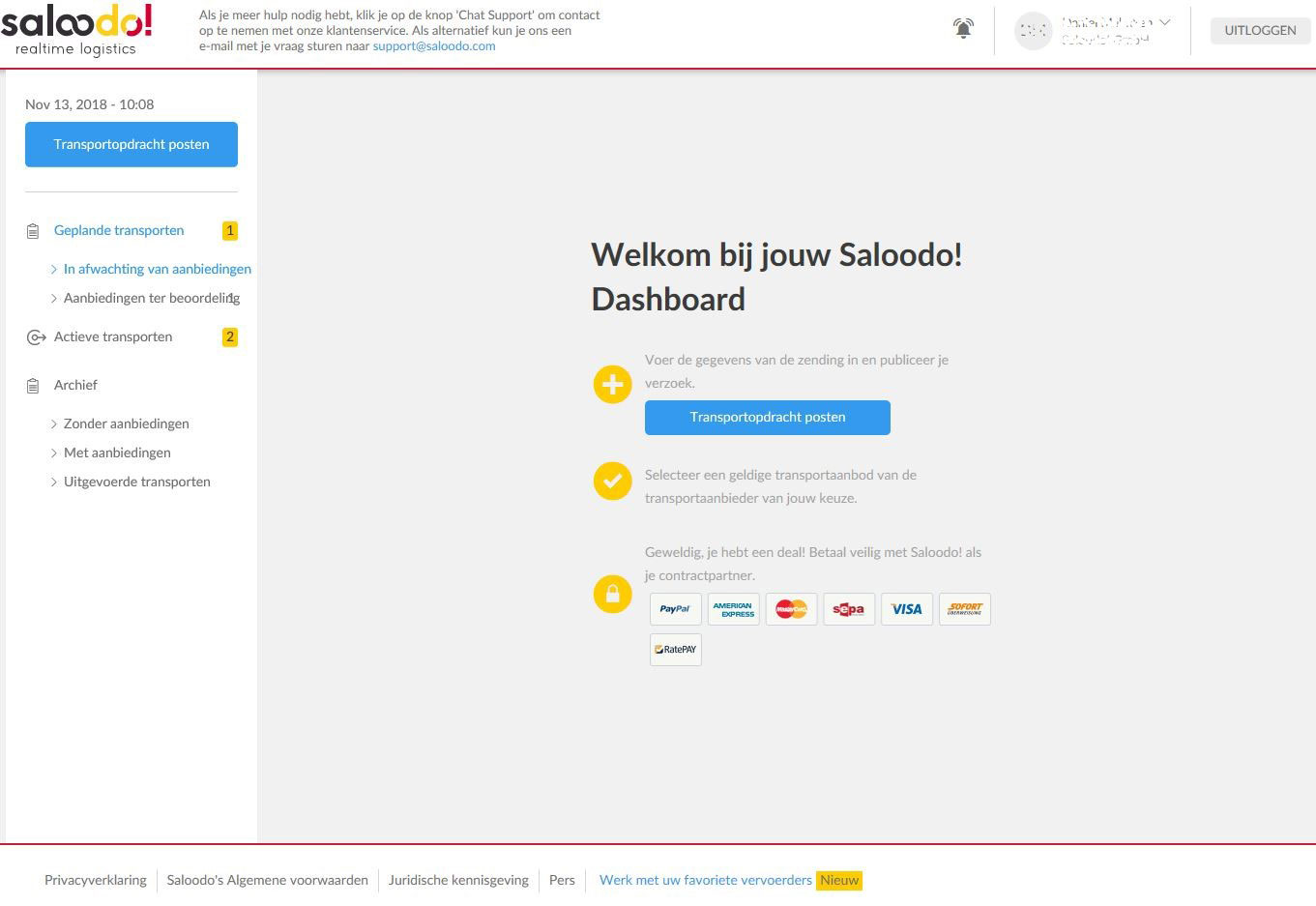Click the yellow checkmark circle icon
1316x906 pixels.
point(612,481)
